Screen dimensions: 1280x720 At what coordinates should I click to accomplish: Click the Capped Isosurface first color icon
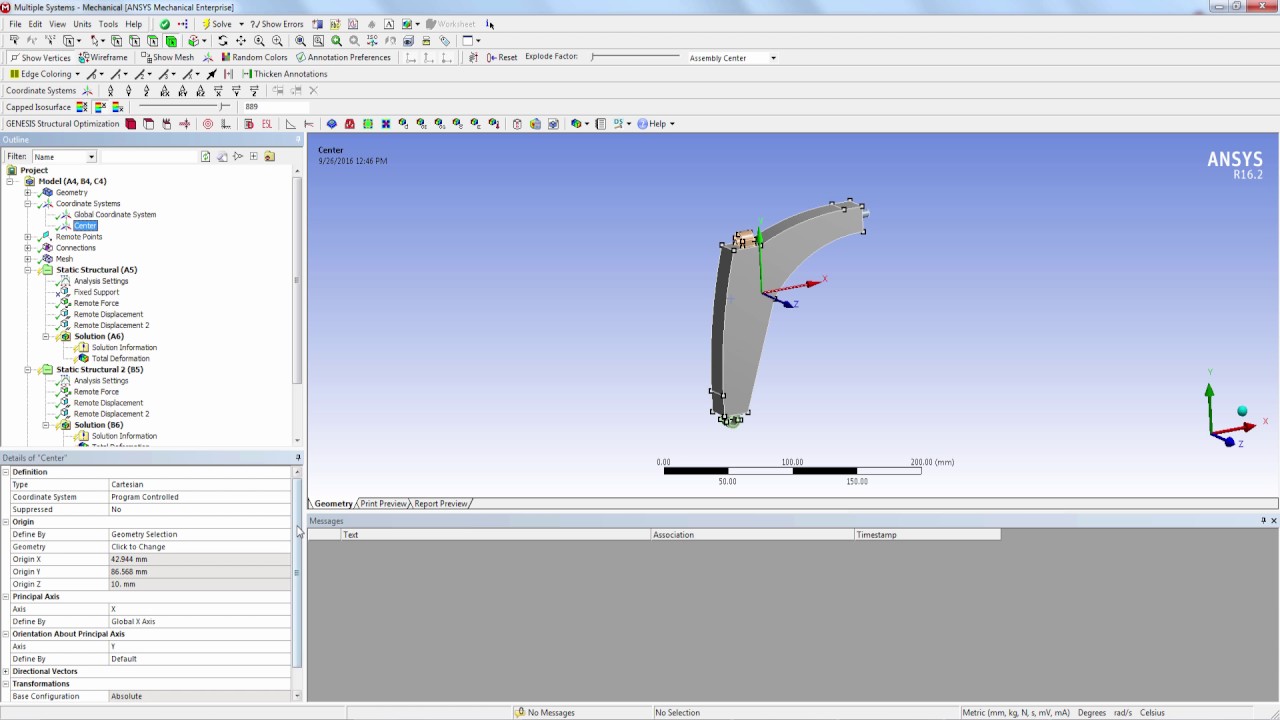(x=82, y=107)
